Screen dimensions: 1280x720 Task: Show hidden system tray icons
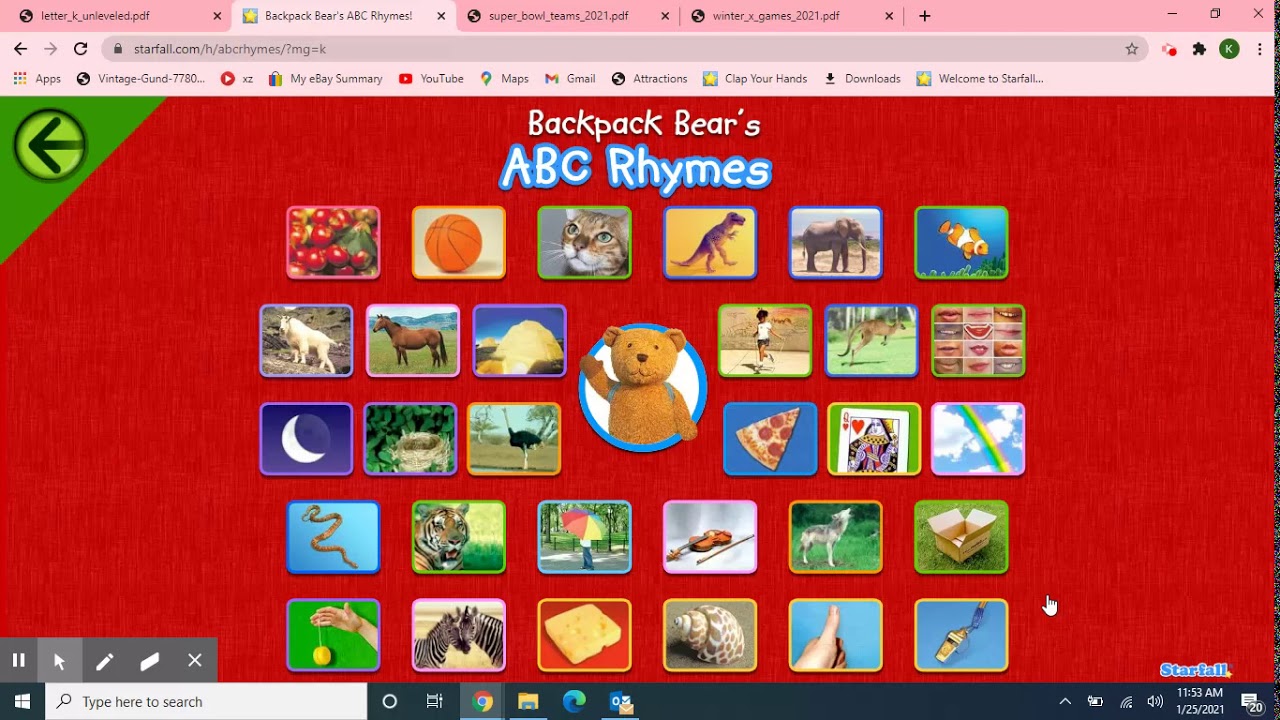(1065, 701)
